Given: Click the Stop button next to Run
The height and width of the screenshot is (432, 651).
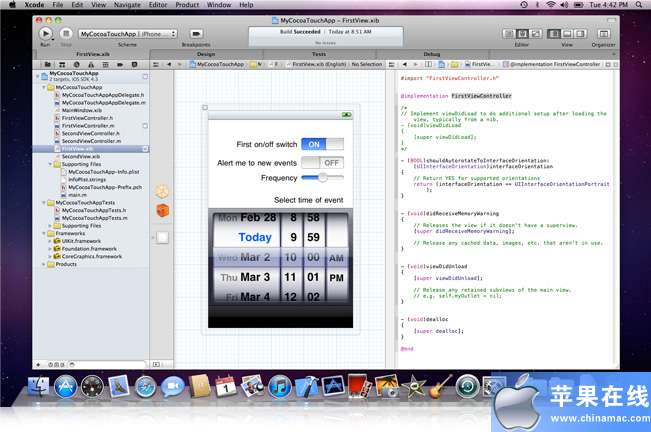Looking at the screenshot, I should pyautogui.click(x=65, y=33).
